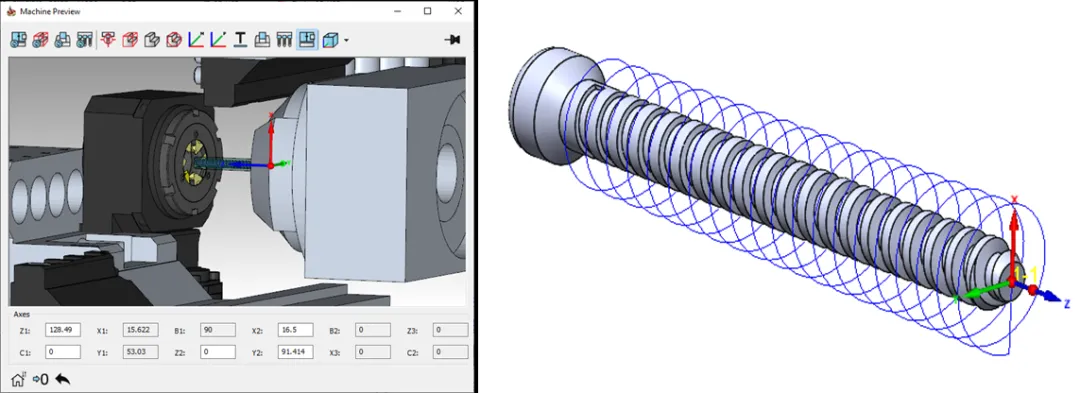Click the first toolbar icon with the machine view
Viewport: 1080px width, 393px height.
[x=19, y=40]
